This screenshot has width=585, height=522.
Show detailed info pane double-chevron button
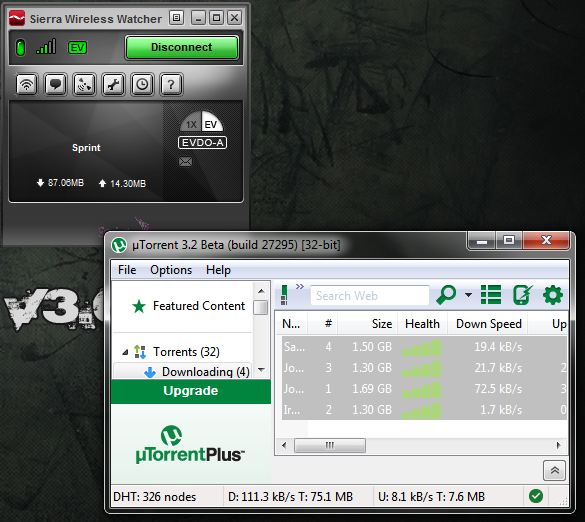click(x=554, y=471)
